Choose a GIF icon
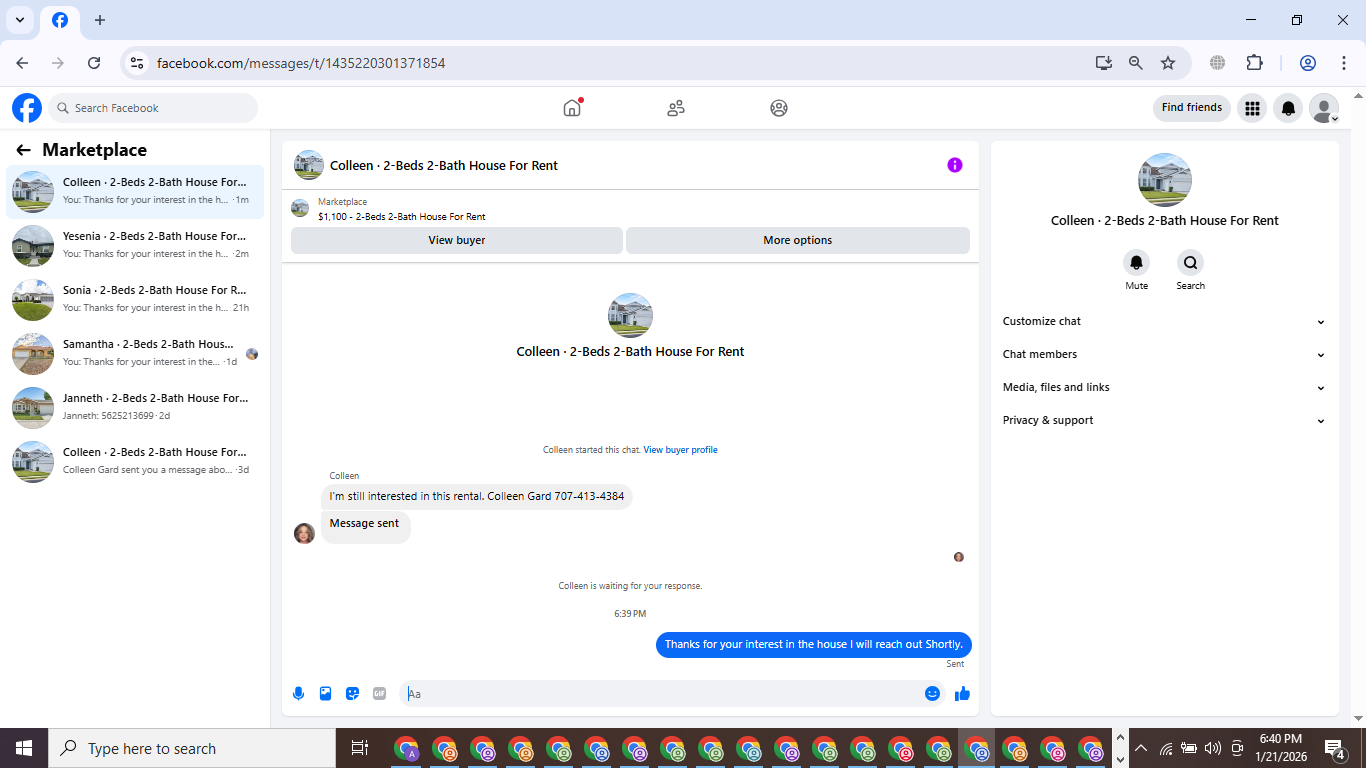The width and height of the screenshot is (1366, 768). pos(379,693)
